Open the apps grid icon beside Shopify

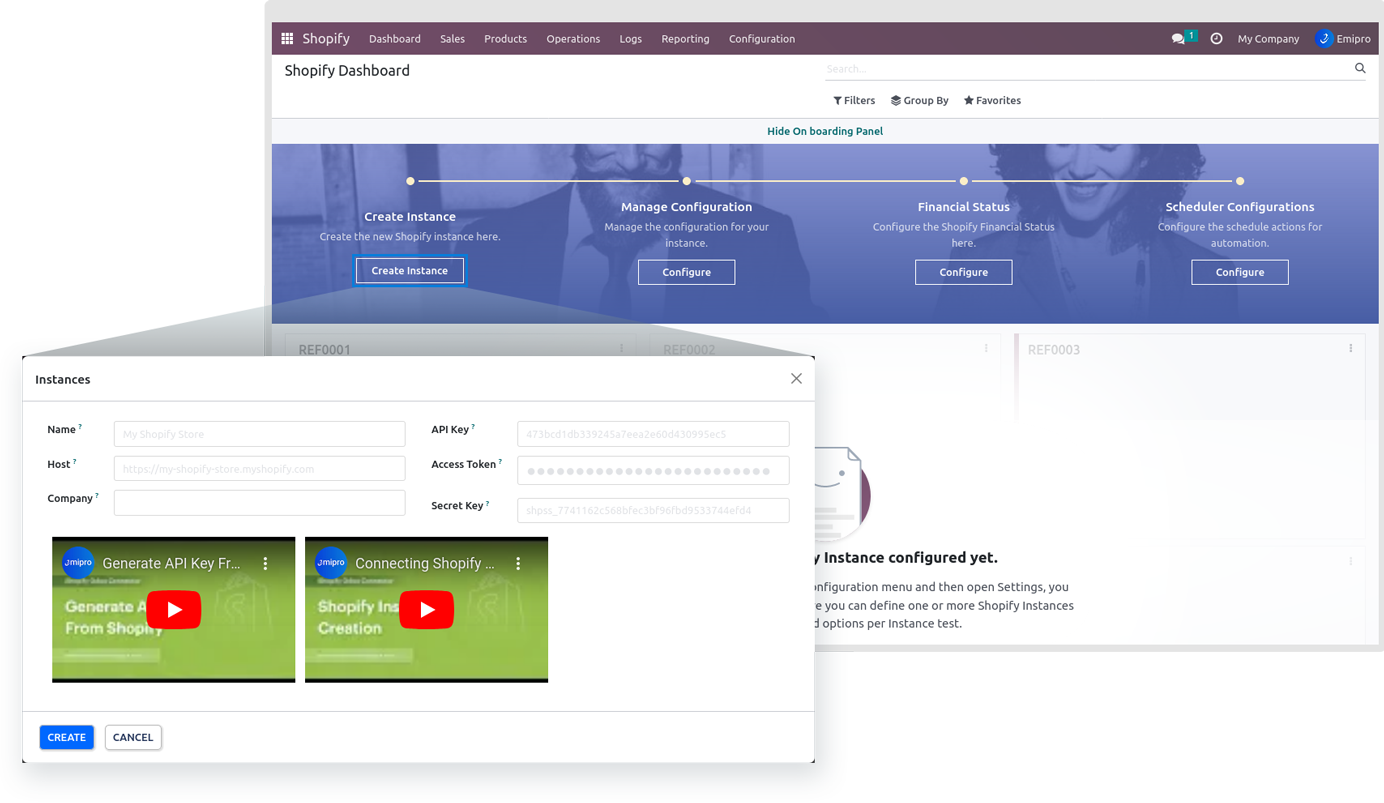[x=287, y=39]
